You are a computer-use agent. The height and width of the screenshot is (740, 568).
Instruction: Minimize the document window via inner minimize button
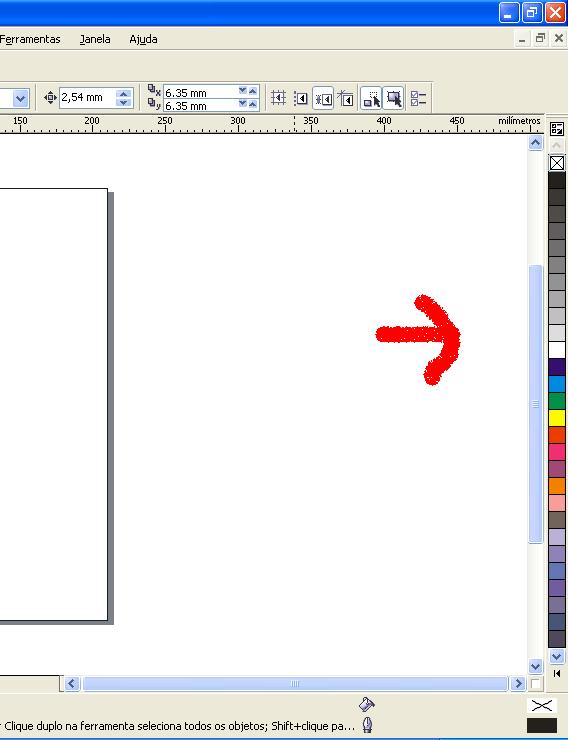[x=522, y=39]
